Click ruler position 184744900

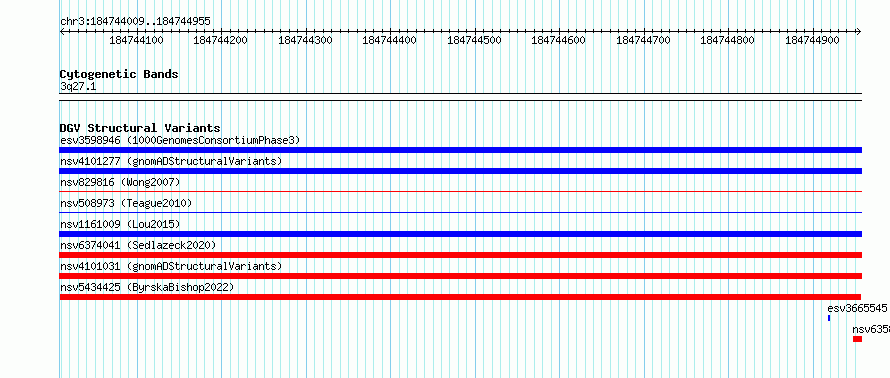click(x=813, y=40)
